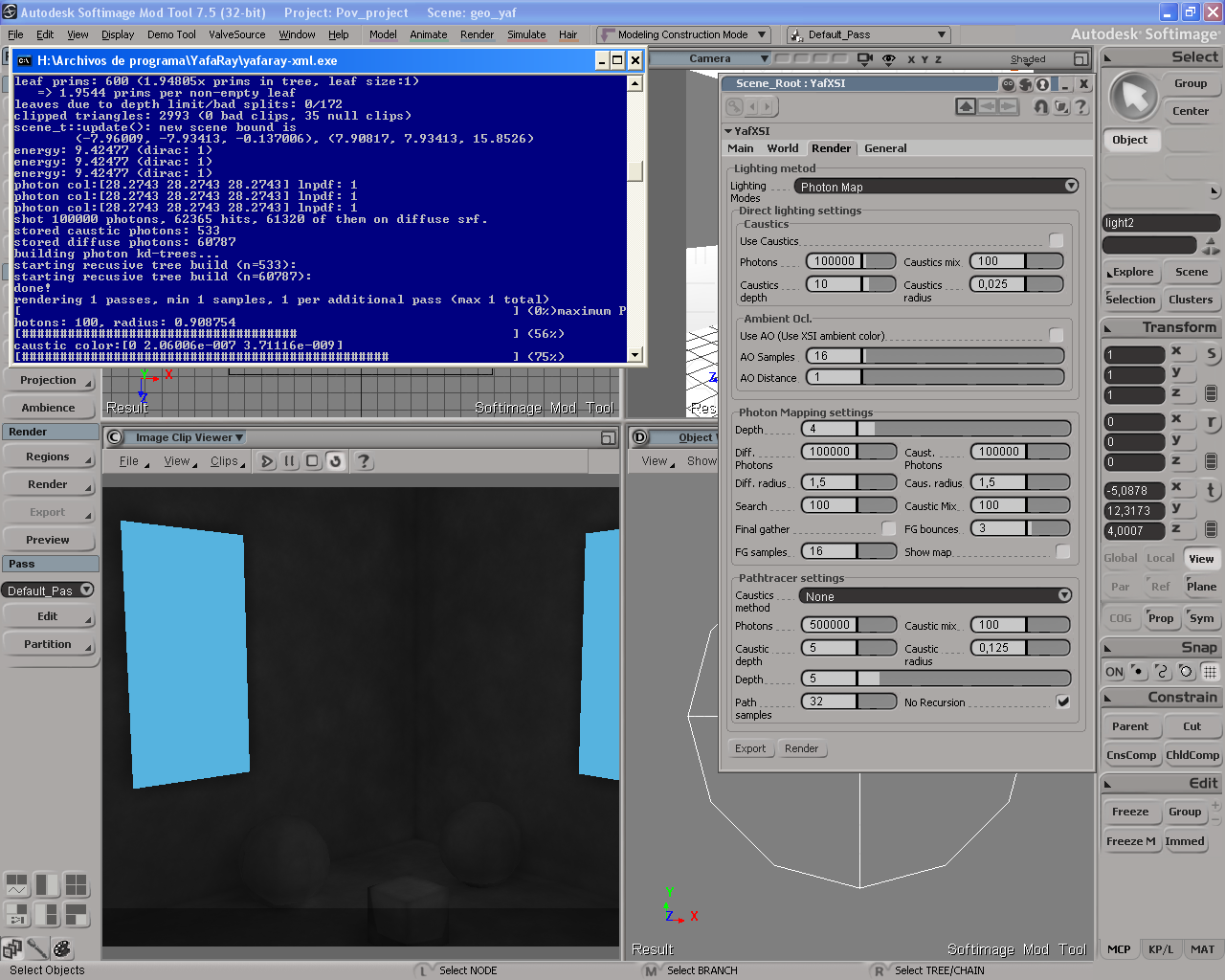Click the four-pane layout icon at bottom left
This screenshot has height=980, width=1225.
pyautogui.click(x=76, y=885)
